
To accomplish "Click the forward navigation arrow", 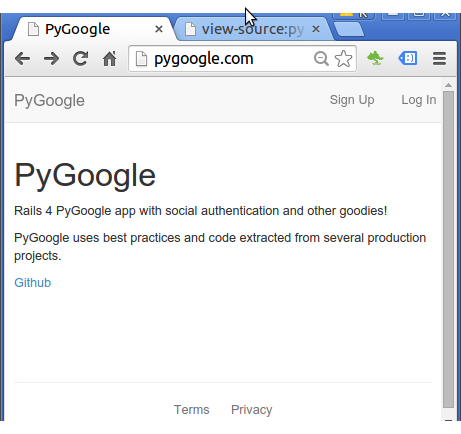I will click(x=52, y=59).
